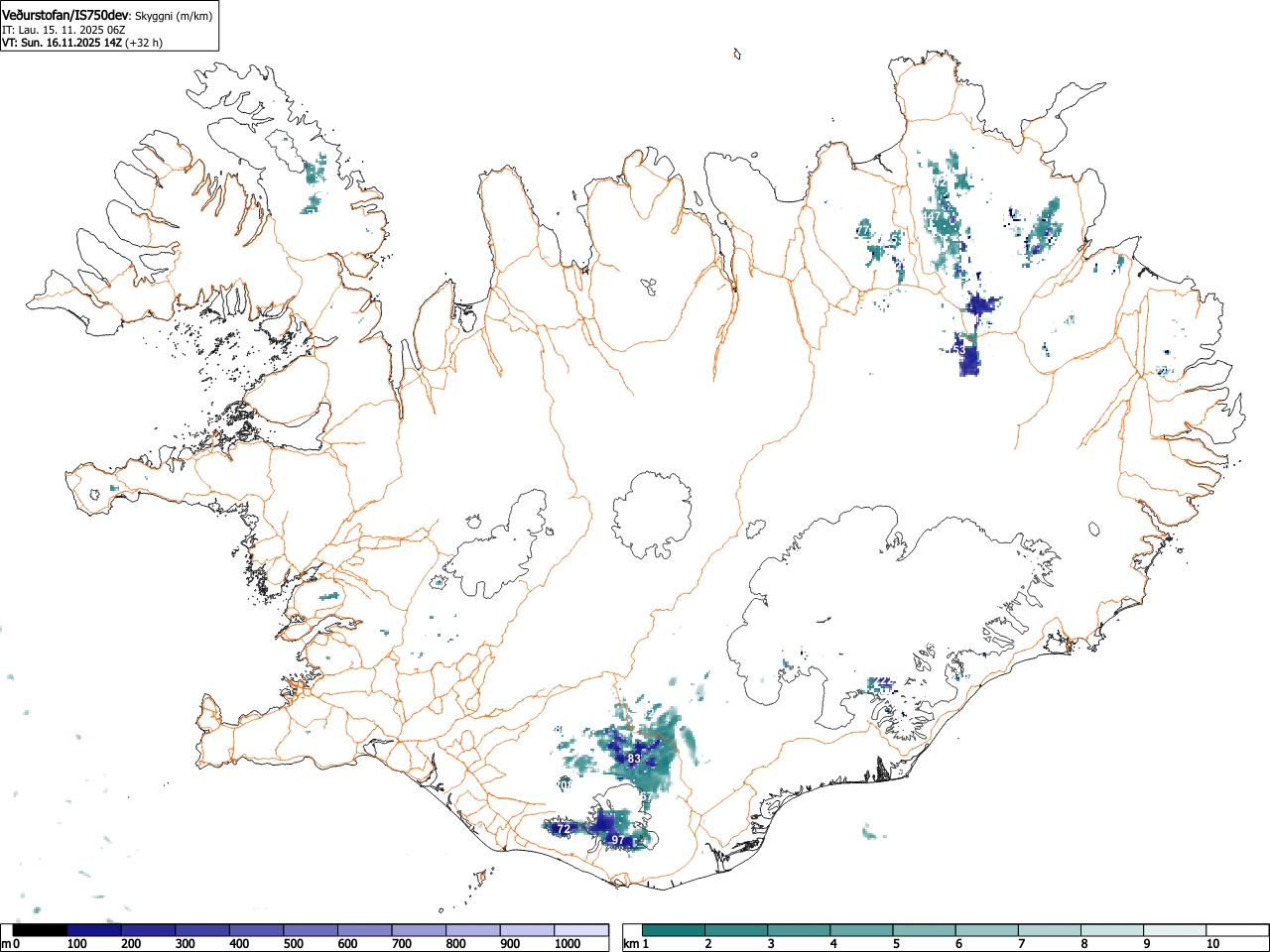Click the valid time line "VT: Sun. 16.11.2025 14Z (+32 h)"
The height and width of the screenshot is (952, 1270).
tap(82, 43)
